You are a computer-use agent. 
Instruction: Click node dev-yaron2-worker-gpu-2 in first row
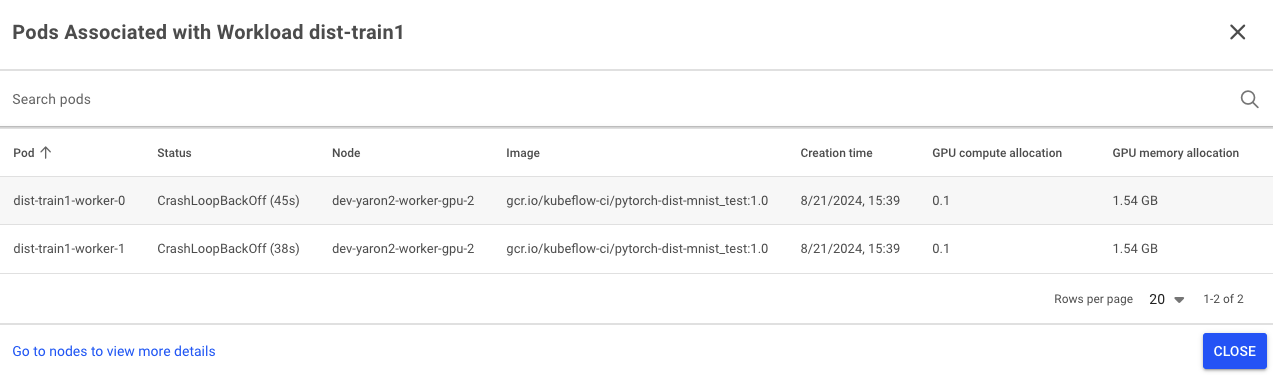[x=403, y=201]
